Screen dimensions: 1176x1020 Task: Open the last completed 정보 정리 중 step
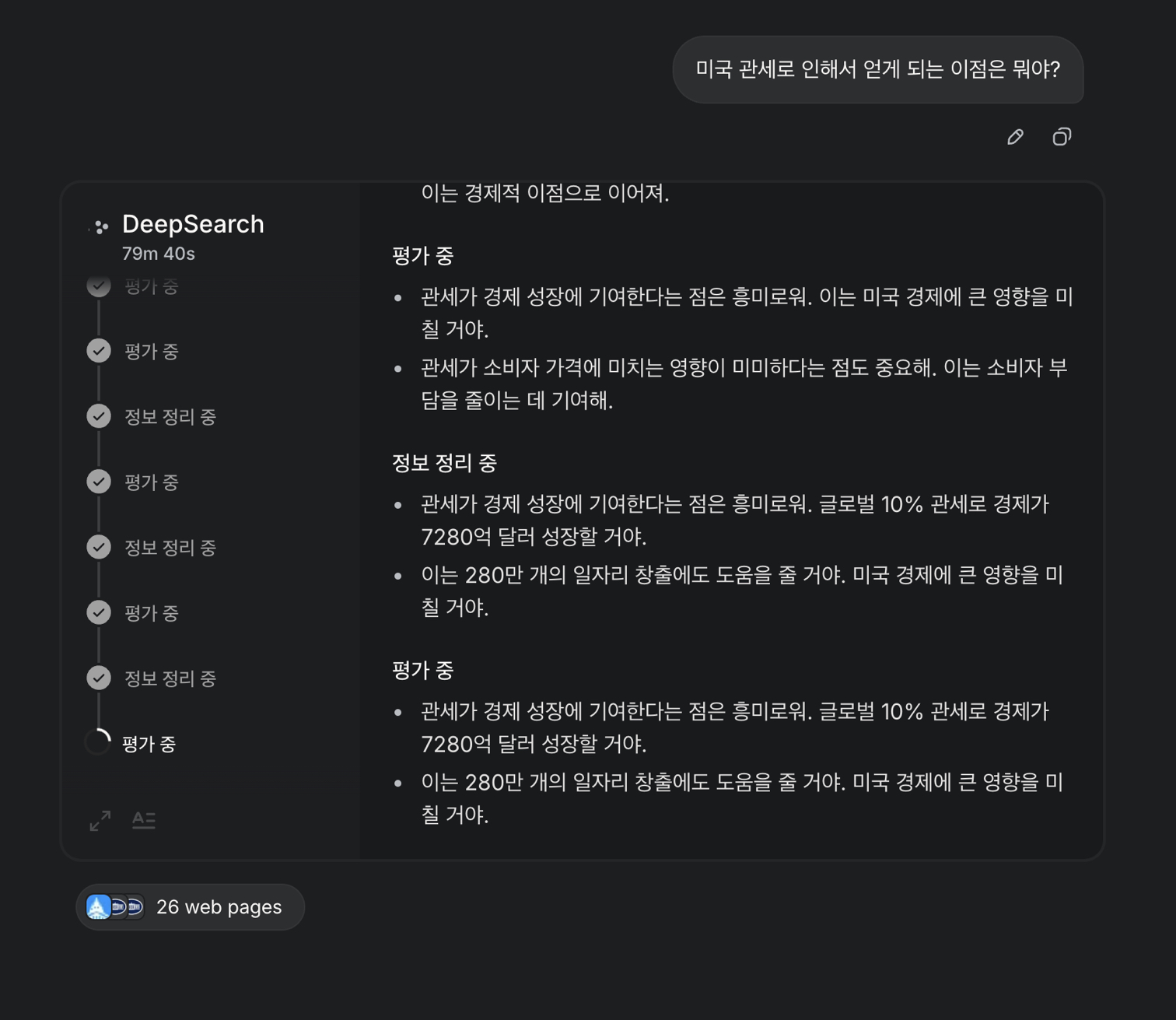pyautogui.click(x=170, y=678)
